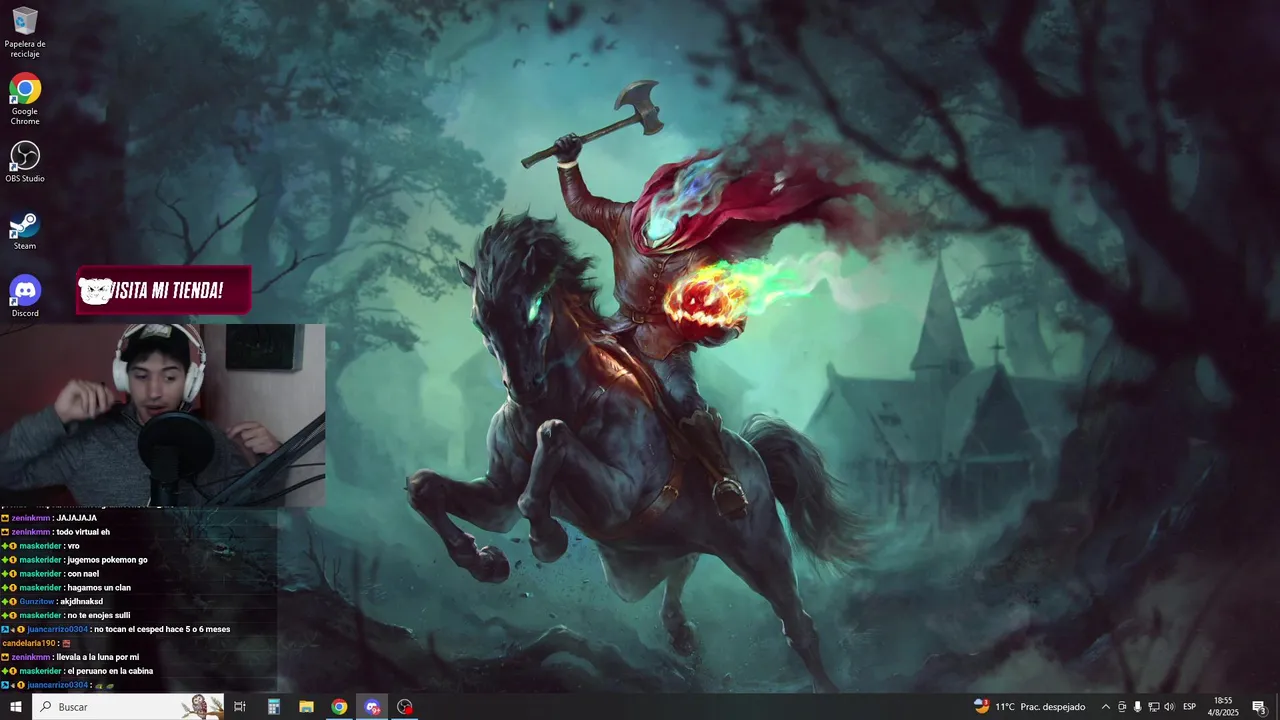Click the chat message 'akjdhnaksd' by Gunzitow
Viewport: 1280px width, 720px height.
tap(82, 602)
